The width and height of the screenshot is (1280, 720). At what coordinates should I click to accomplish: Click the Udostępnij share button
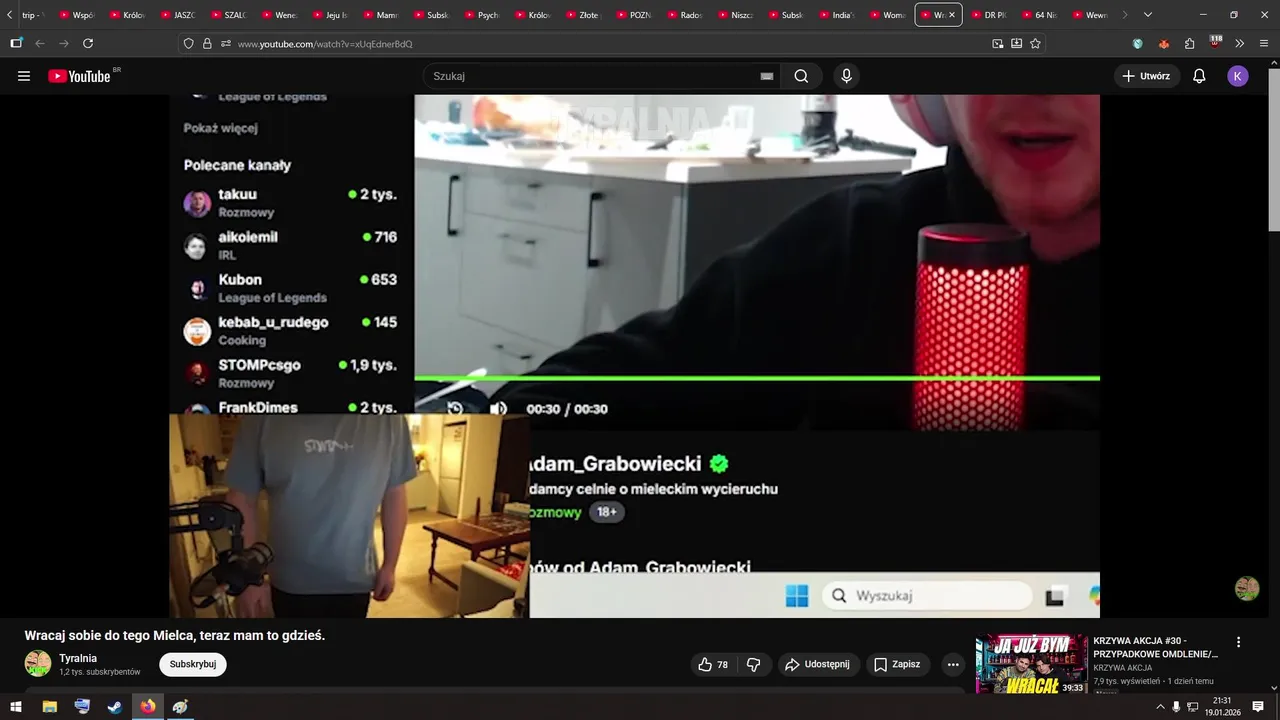click(818, 664)
